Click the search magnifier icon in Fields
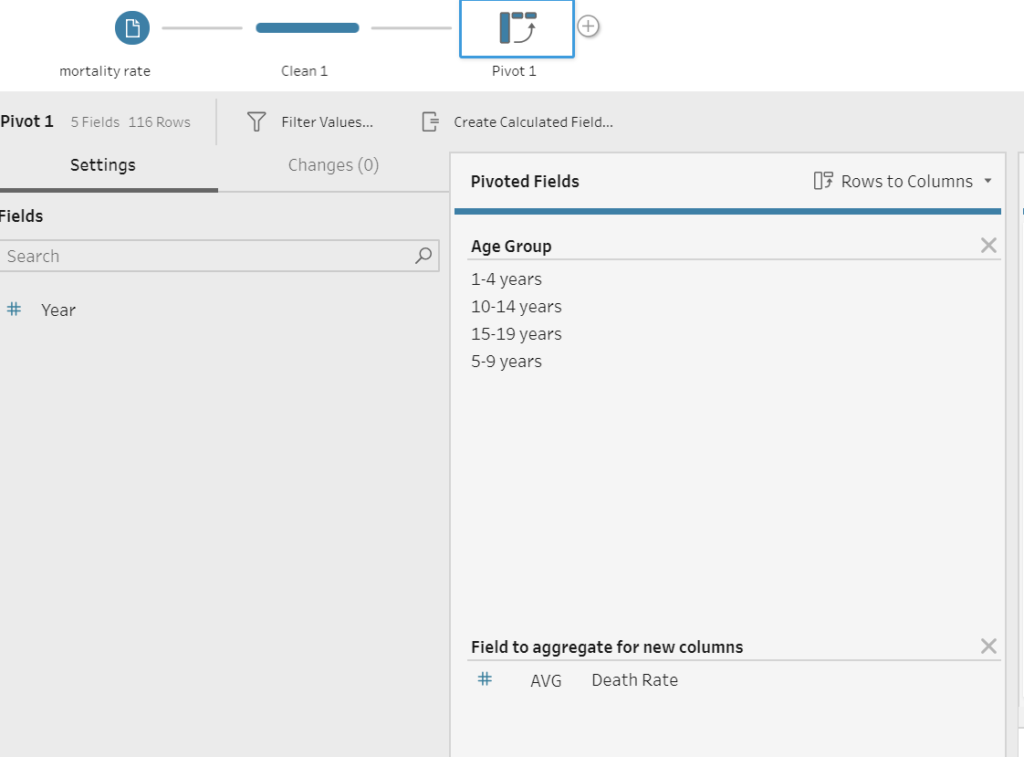Screen dimensions: 1024x757 coord(424,256)
